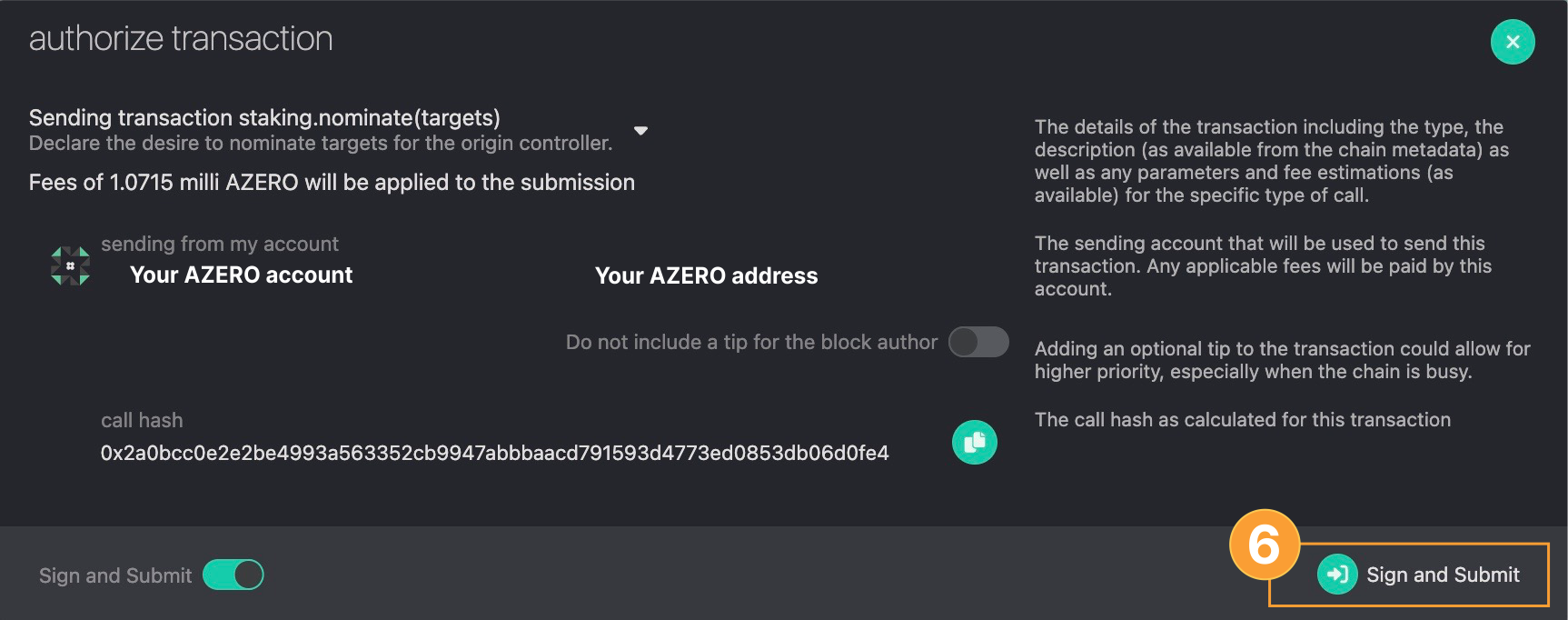
Task: Click the 'Declare the desire to nominate targets' description
Action: pos(321,143)
